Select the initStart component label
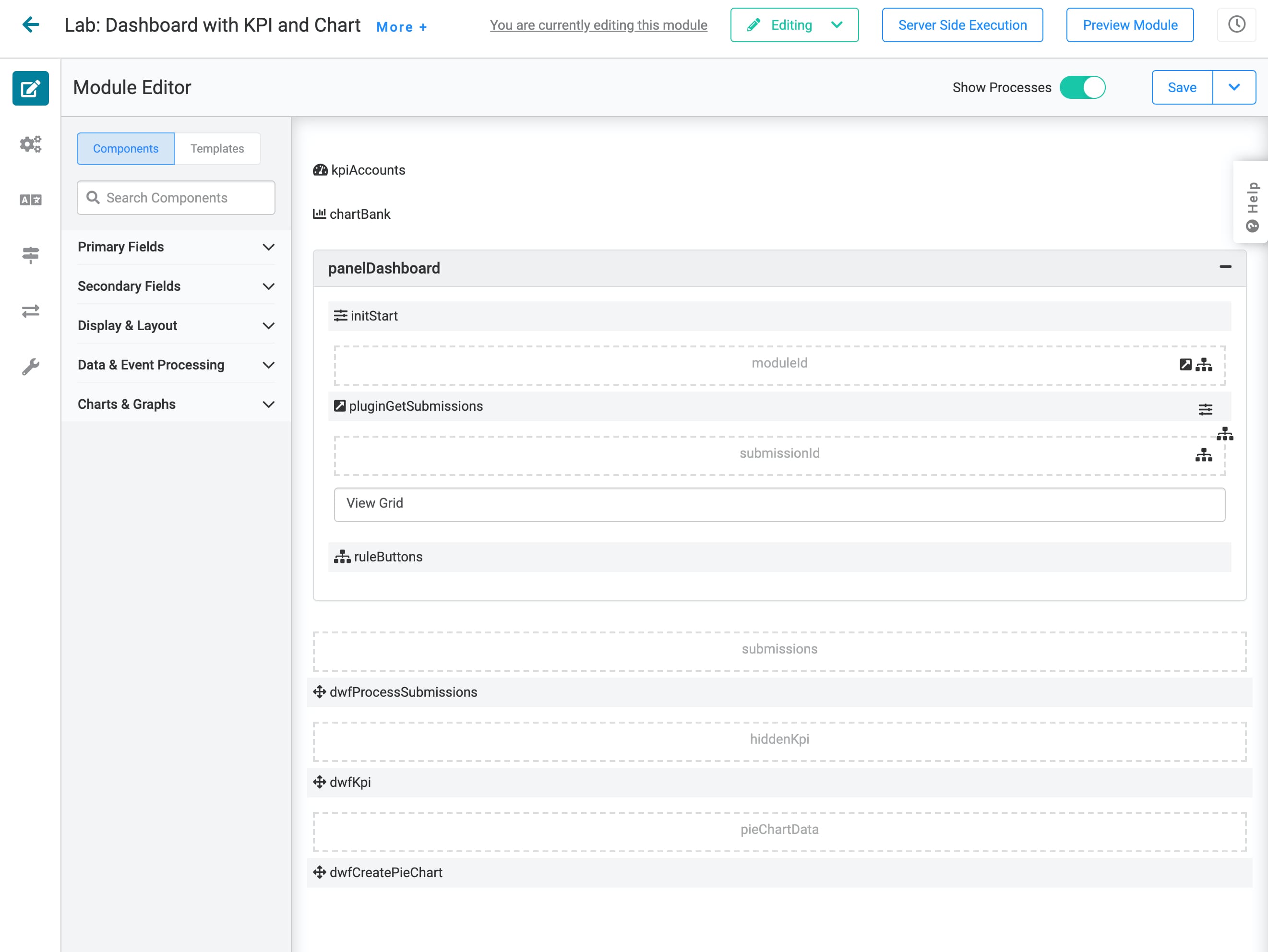Image resolution: width=1268 pixels, height=952 pixels. tap(374, 316)
